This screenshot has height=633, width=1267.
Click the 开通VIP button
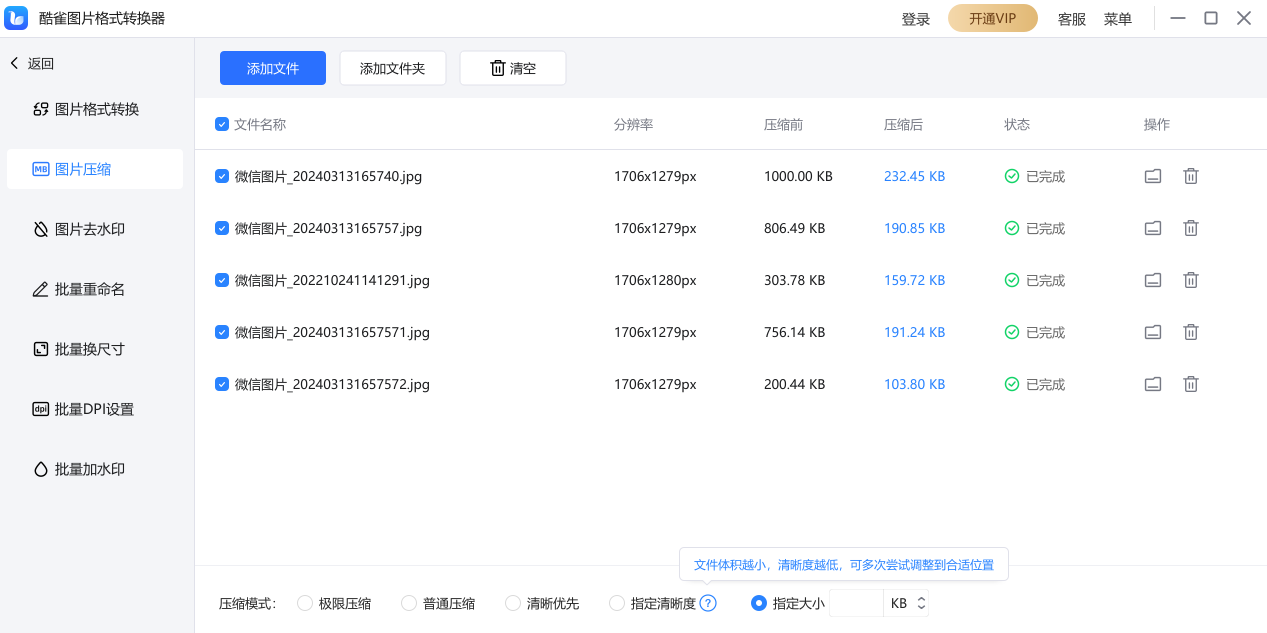coord(992,19)
